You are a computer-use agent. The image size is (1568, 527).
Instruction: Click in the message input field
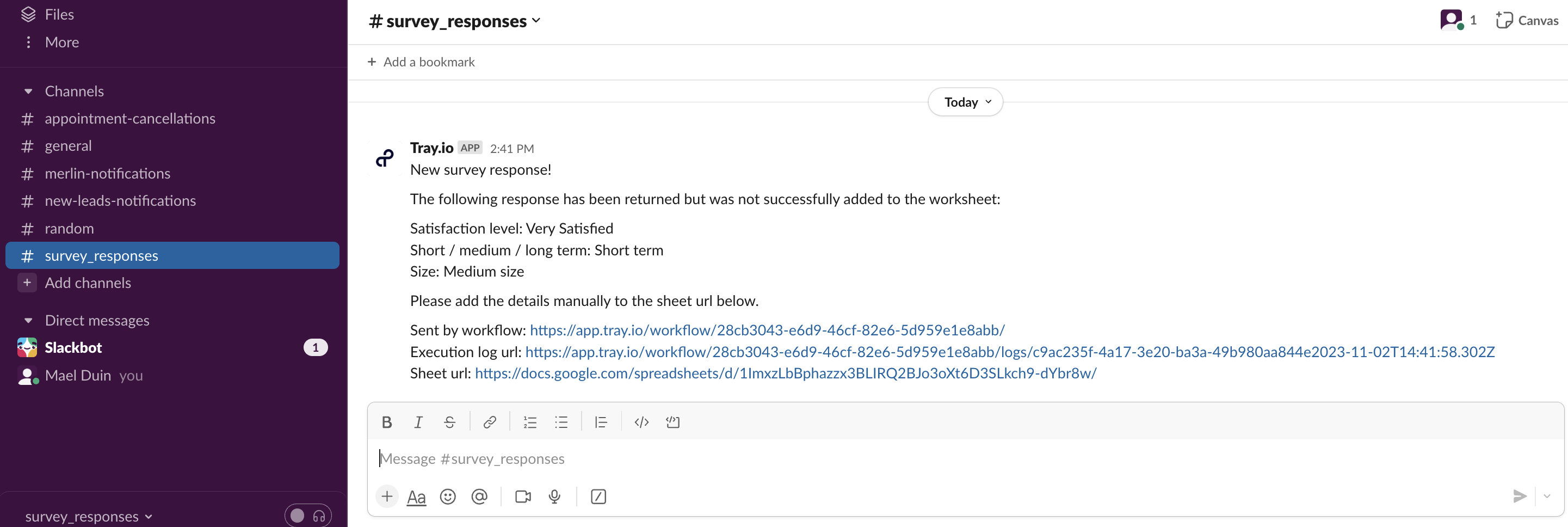pos(731,458)
